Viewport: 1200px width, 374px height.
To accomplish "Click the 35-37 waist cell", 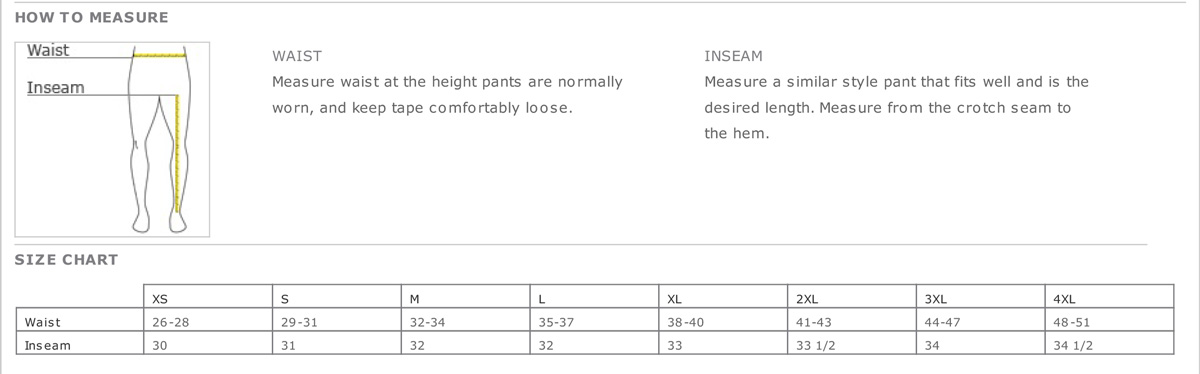I will tap(595, 322).
